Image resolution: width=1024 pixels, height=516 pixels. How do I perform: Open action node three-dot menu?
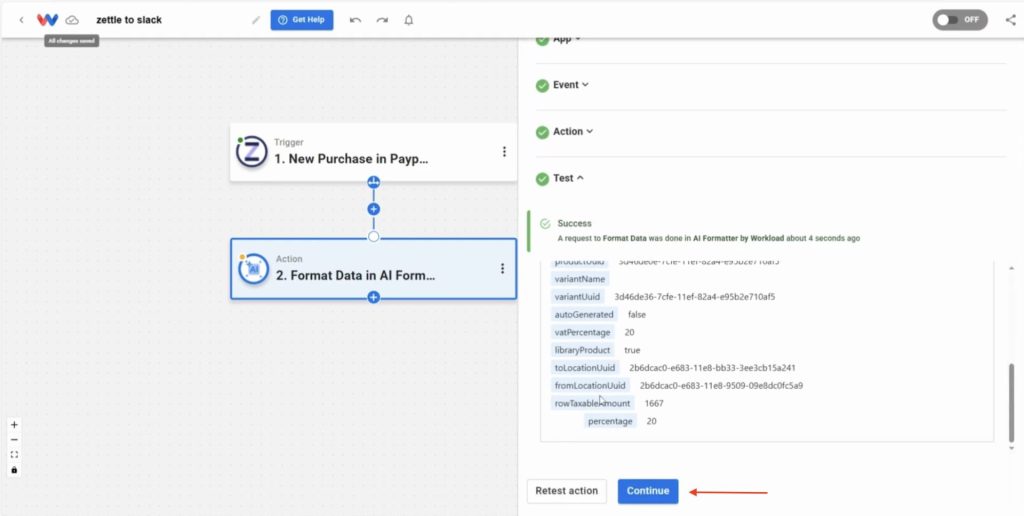(x=502, y=268)
